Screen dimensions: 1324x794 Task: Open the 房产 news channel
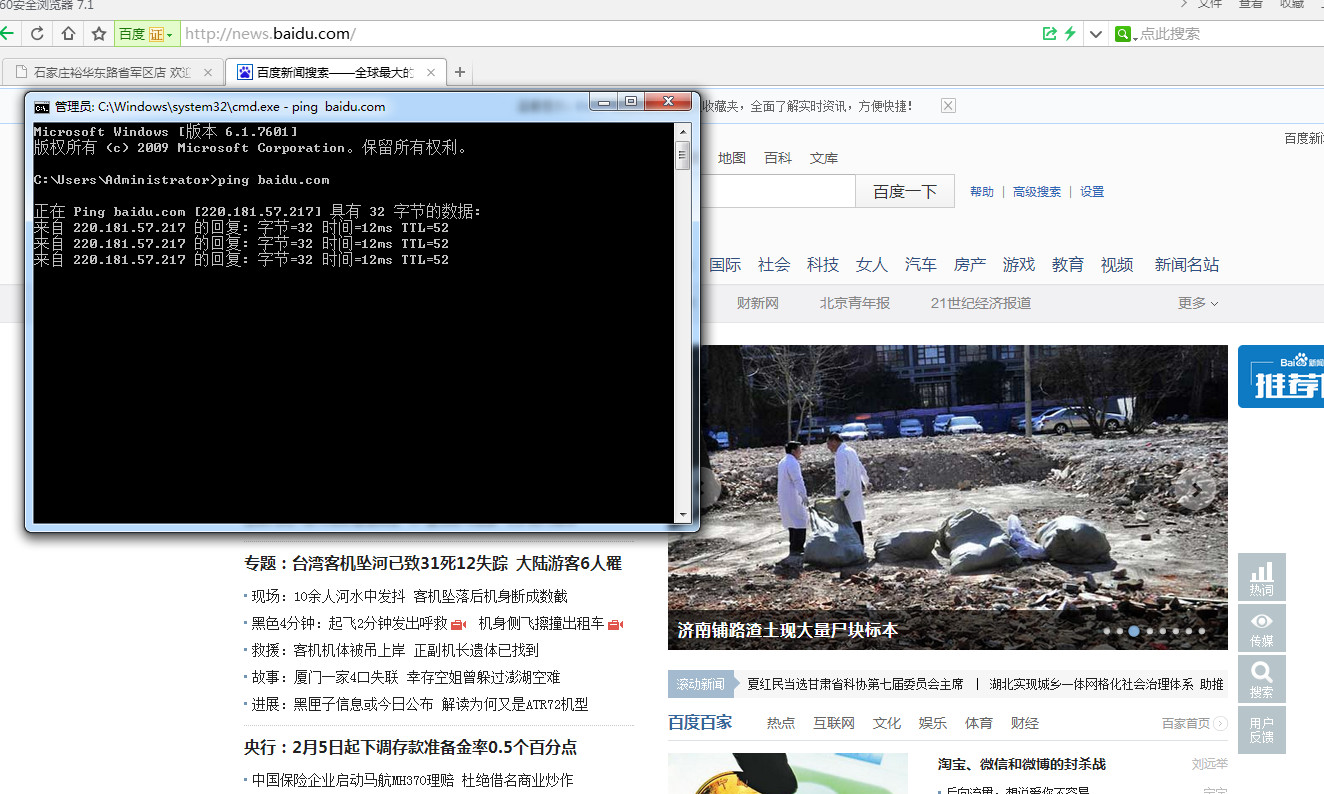(x=970, y=265)
